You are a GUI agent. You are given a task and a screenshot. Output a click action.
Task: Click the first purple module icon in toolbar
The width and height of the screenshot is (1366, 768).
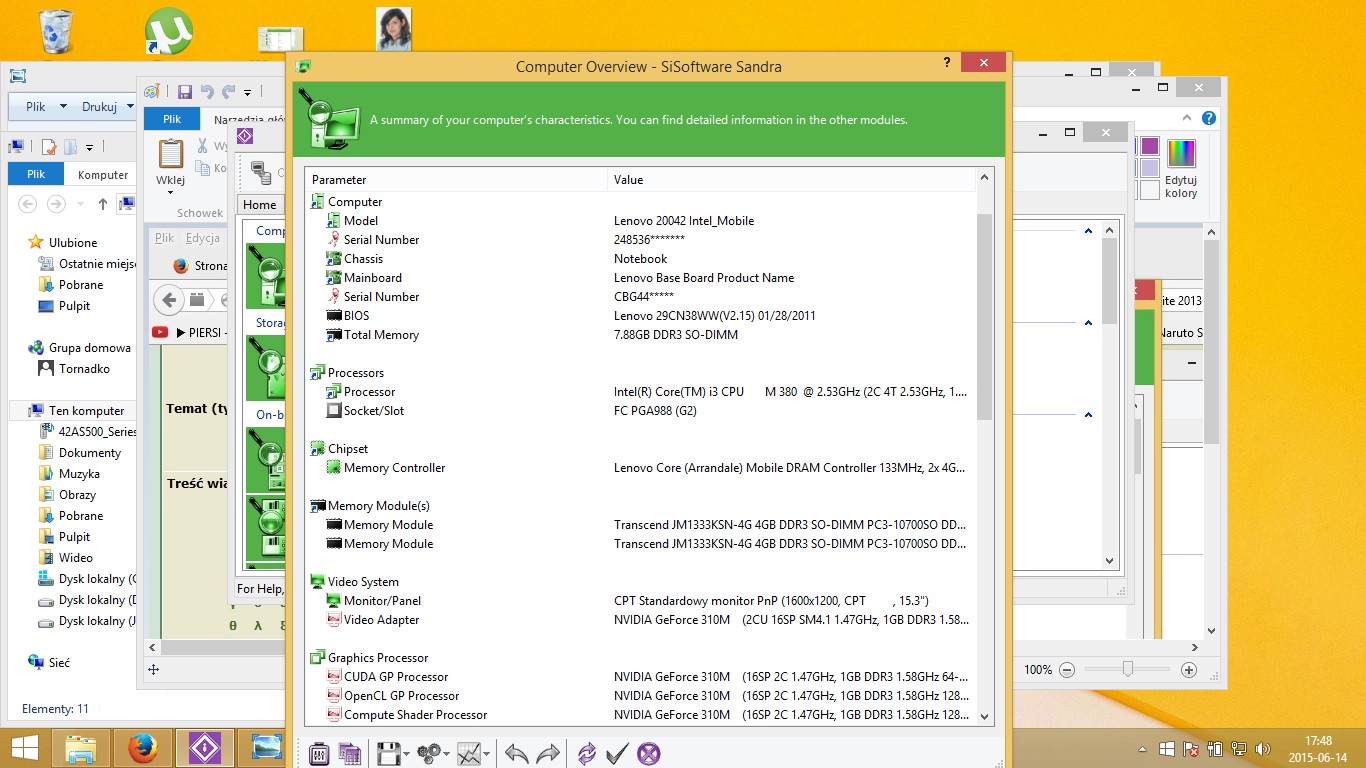[319, 753]
